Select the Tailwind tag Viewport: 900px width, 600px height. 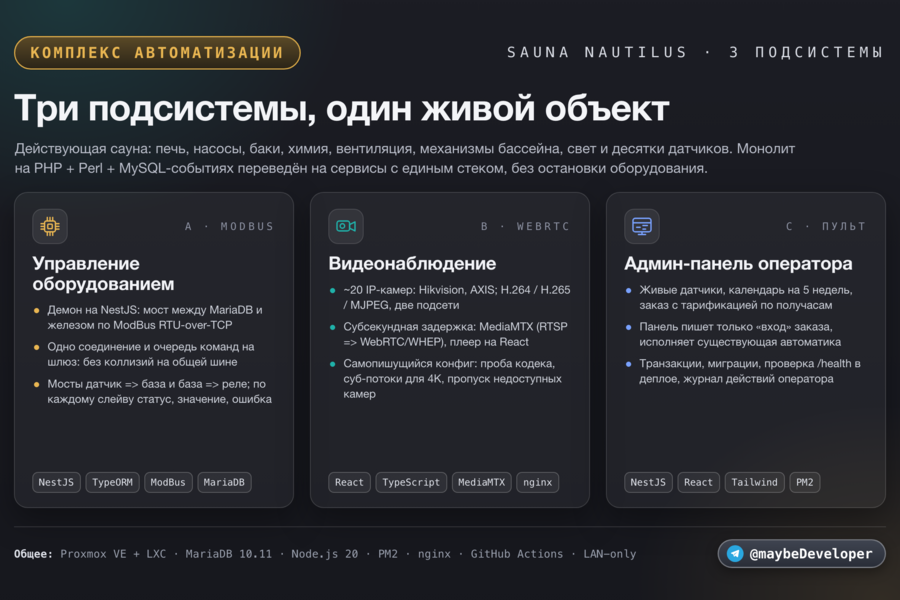pyautogui.click(x=755, y=482)
